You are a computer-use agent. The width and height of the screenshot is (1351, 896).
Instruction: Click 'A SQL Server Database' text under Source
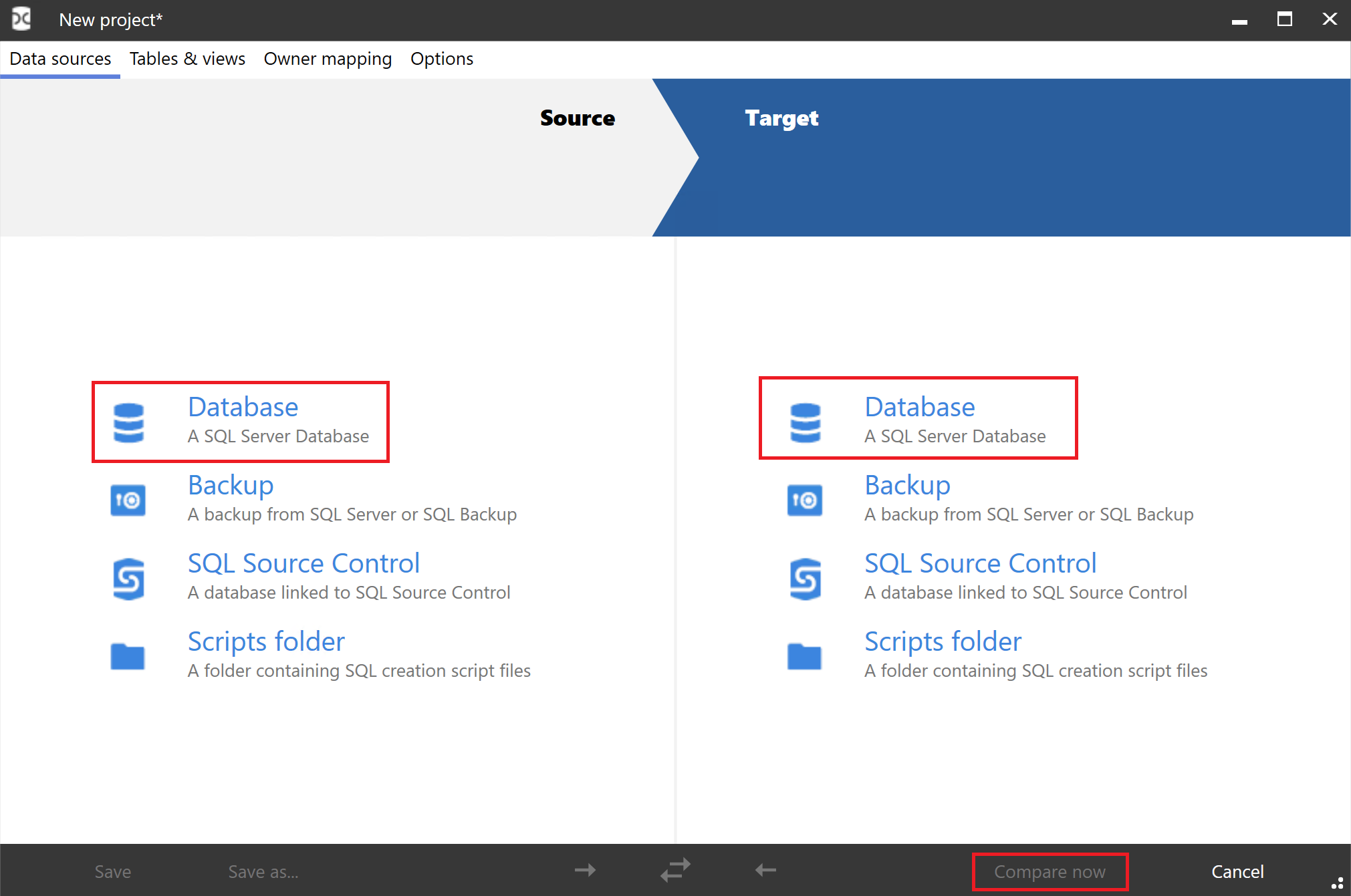[x=278, y=436]
